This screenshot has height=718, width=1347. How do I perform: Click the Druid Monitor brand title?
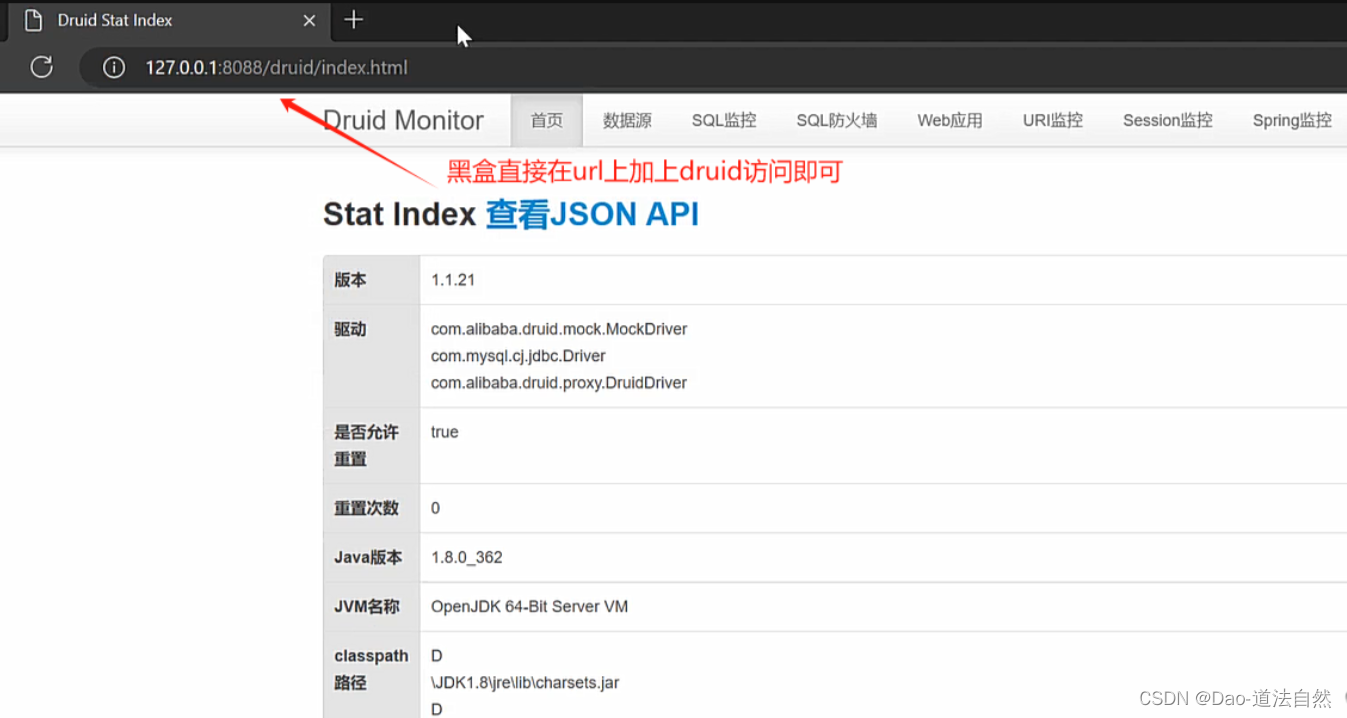click(x=403, y=120)
